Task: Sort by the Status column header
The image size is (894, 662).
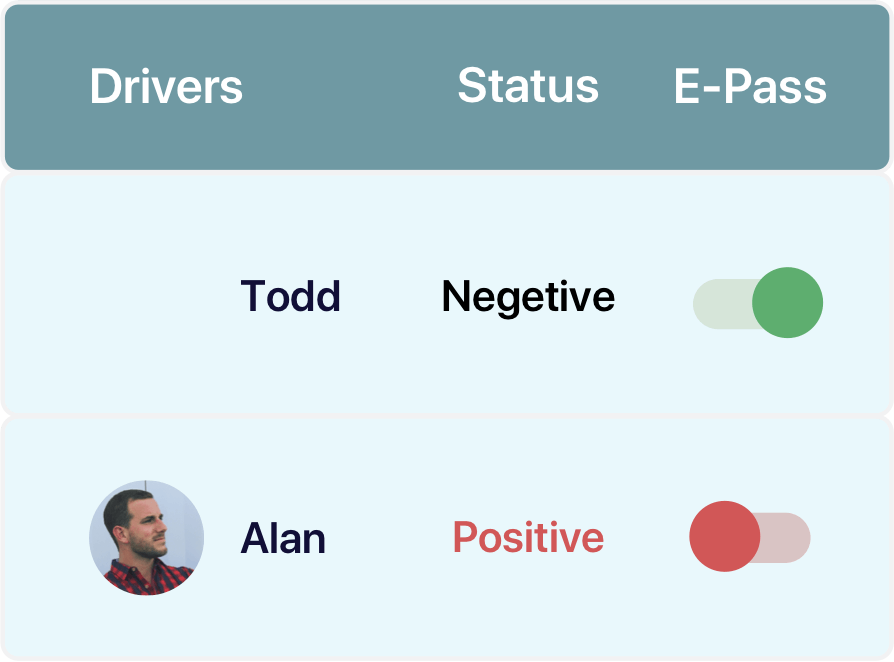Action: [528, 87]
